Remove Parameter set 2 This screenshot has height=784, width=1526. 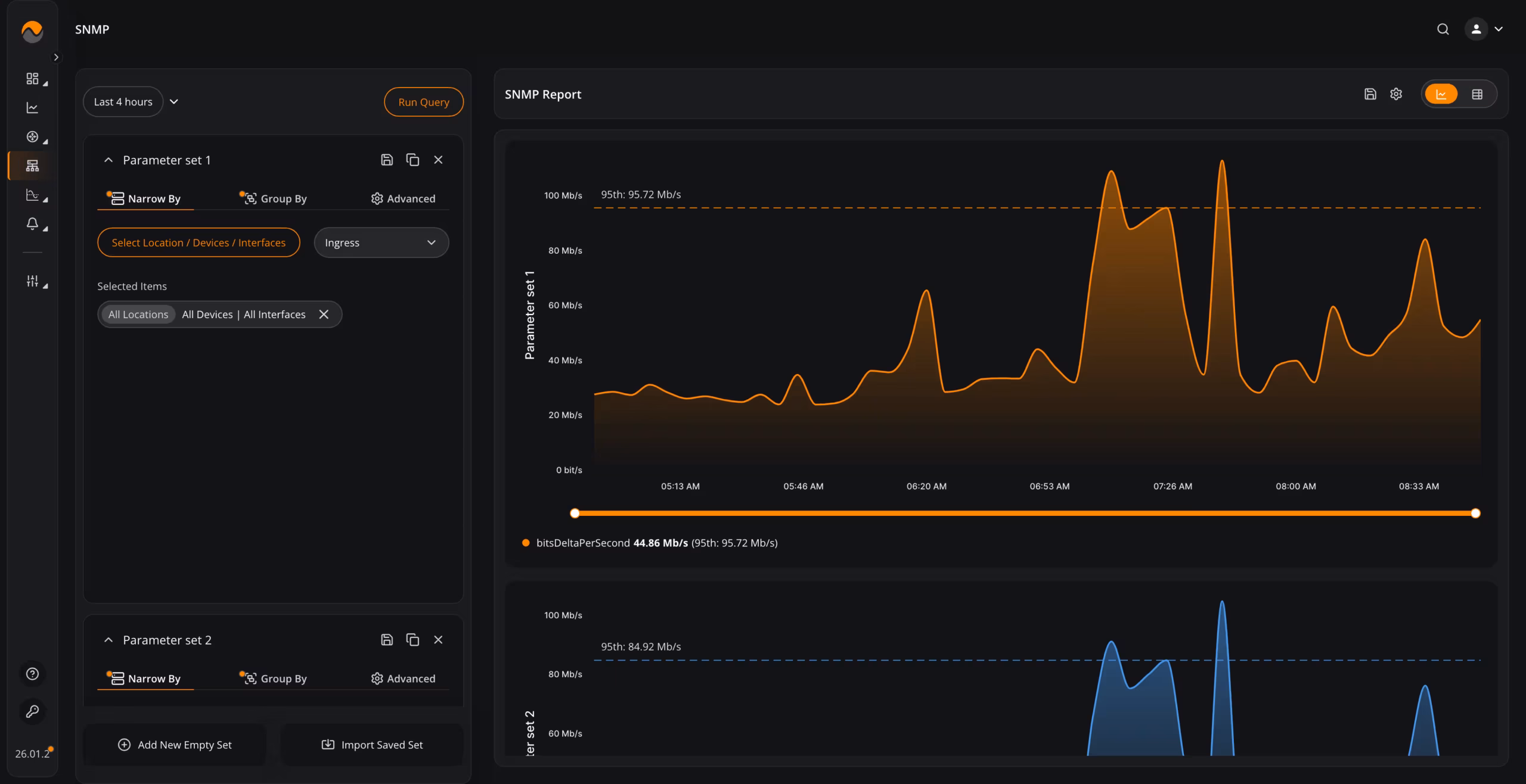tap(438, 640)
